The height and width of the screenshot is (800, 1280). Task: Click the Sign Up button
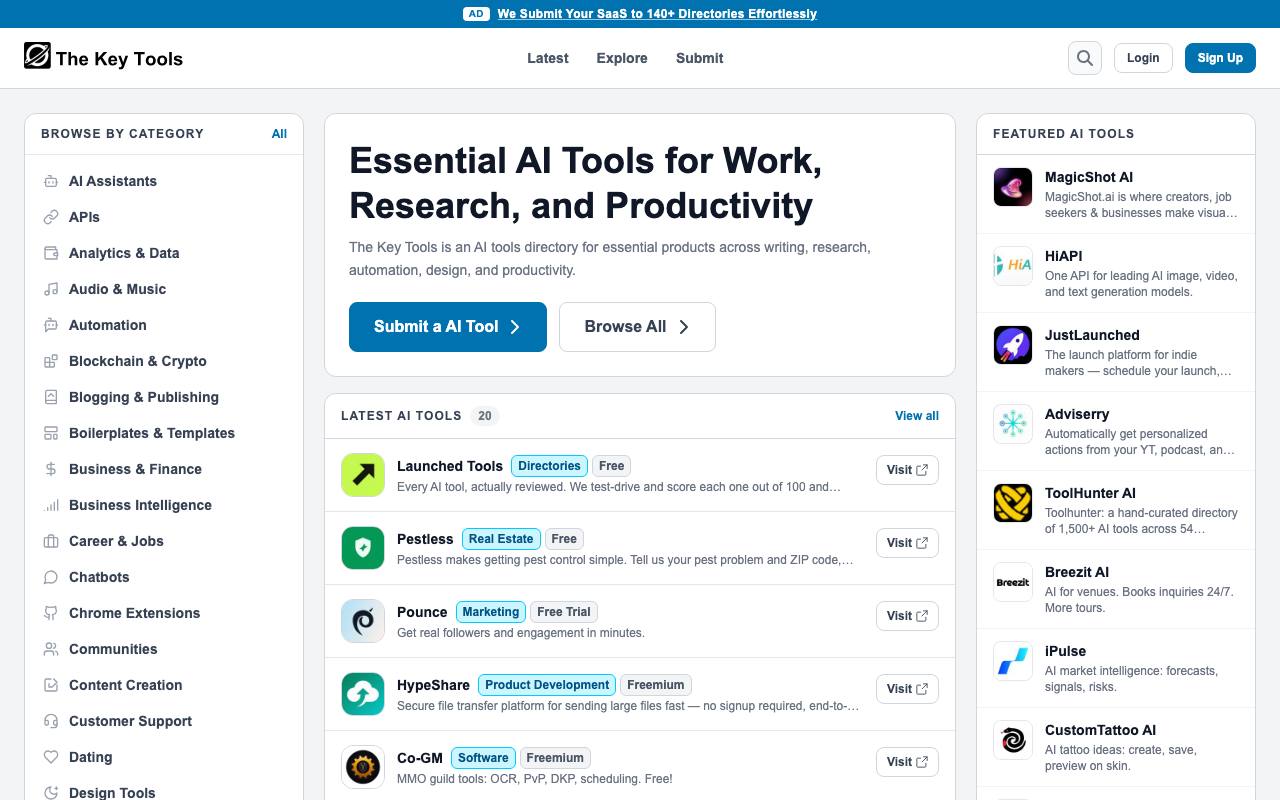pos(1220,58)
